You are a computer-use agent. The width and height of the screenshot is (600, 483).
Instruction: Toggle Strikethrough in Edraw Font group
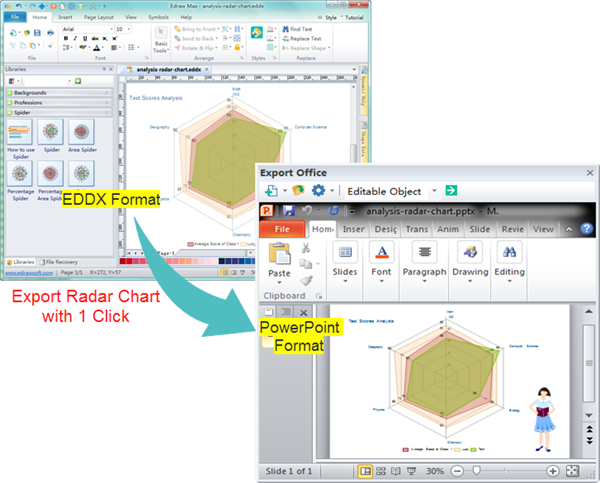coord(95,38)
